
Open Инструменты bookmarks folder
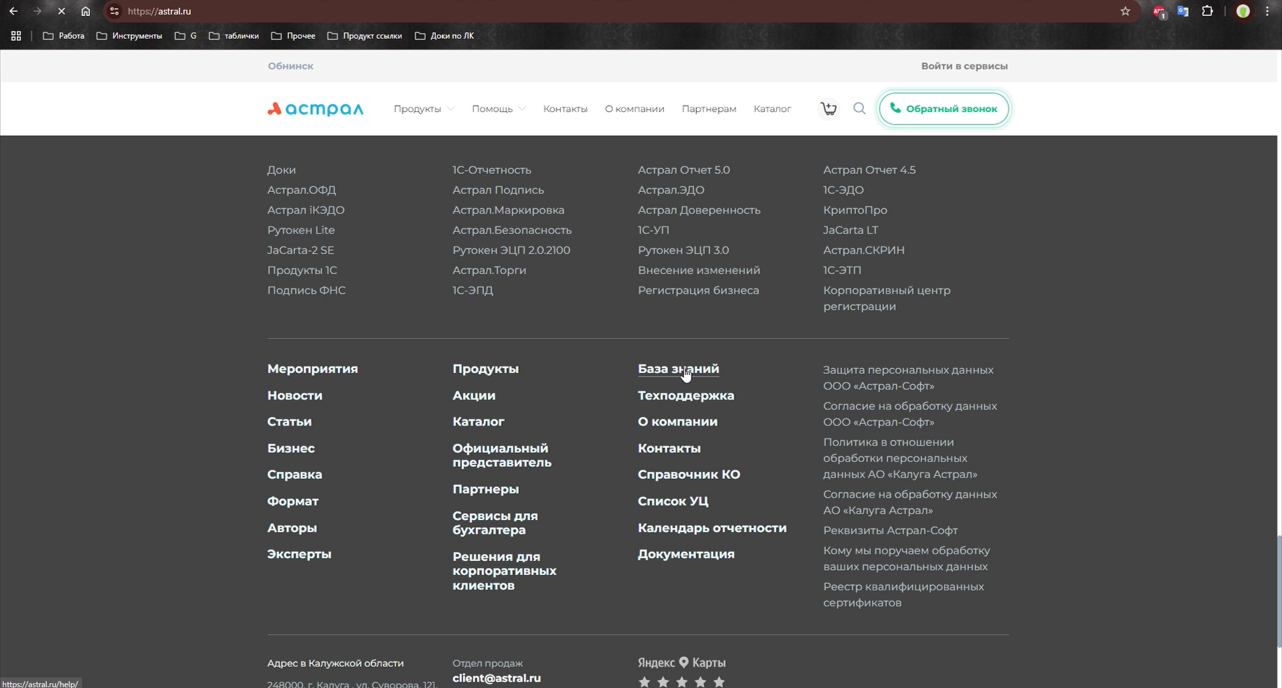point(129,36)
